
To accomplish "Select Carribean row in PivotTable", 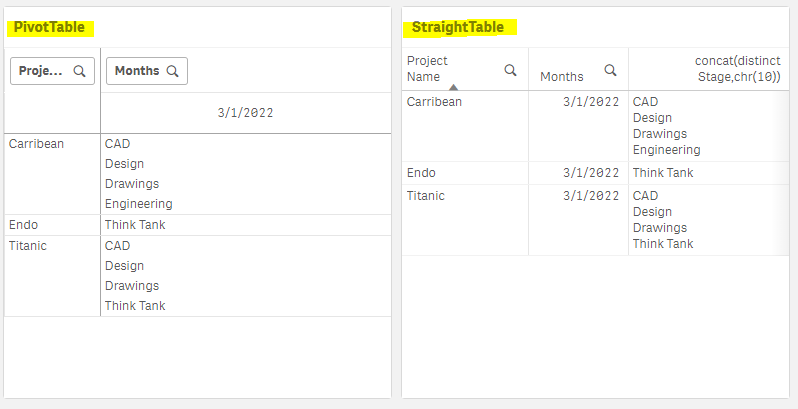I will click(36, 144).
